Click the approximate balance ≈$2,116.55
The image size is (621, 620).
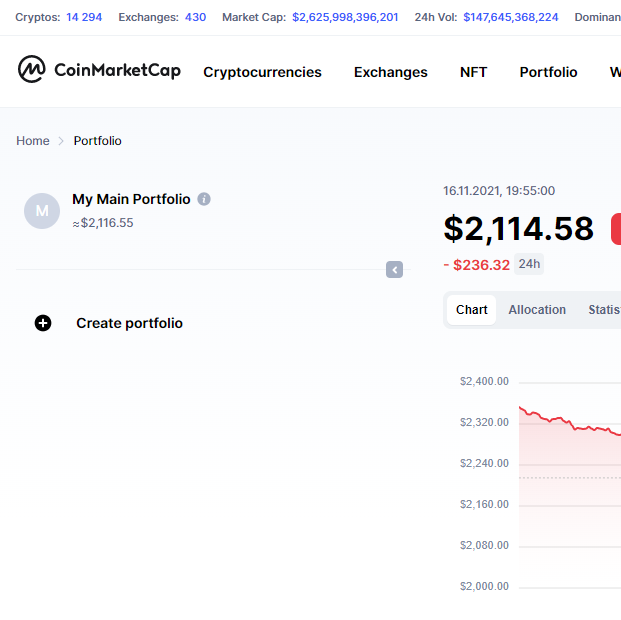pos(103,223)
